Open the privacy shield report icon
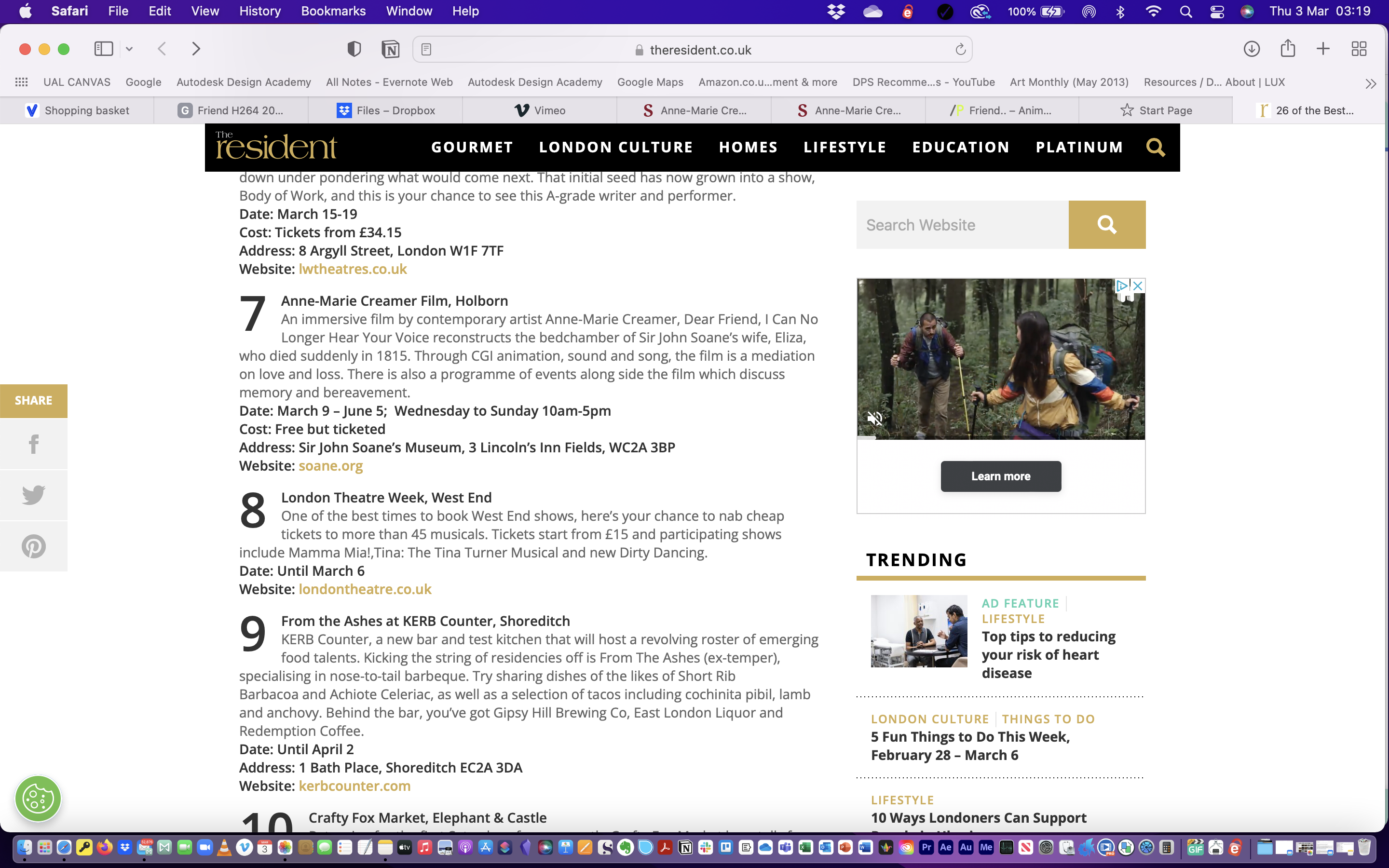 pos(354,49)
